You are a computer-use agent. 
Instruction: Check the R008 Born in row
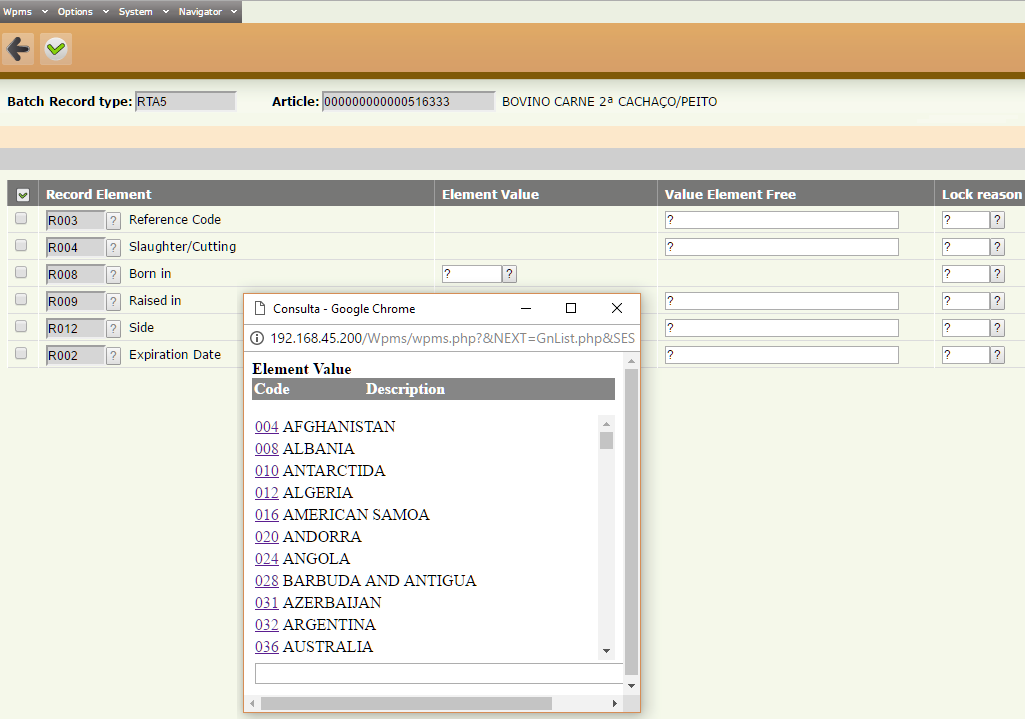point(21,272)
